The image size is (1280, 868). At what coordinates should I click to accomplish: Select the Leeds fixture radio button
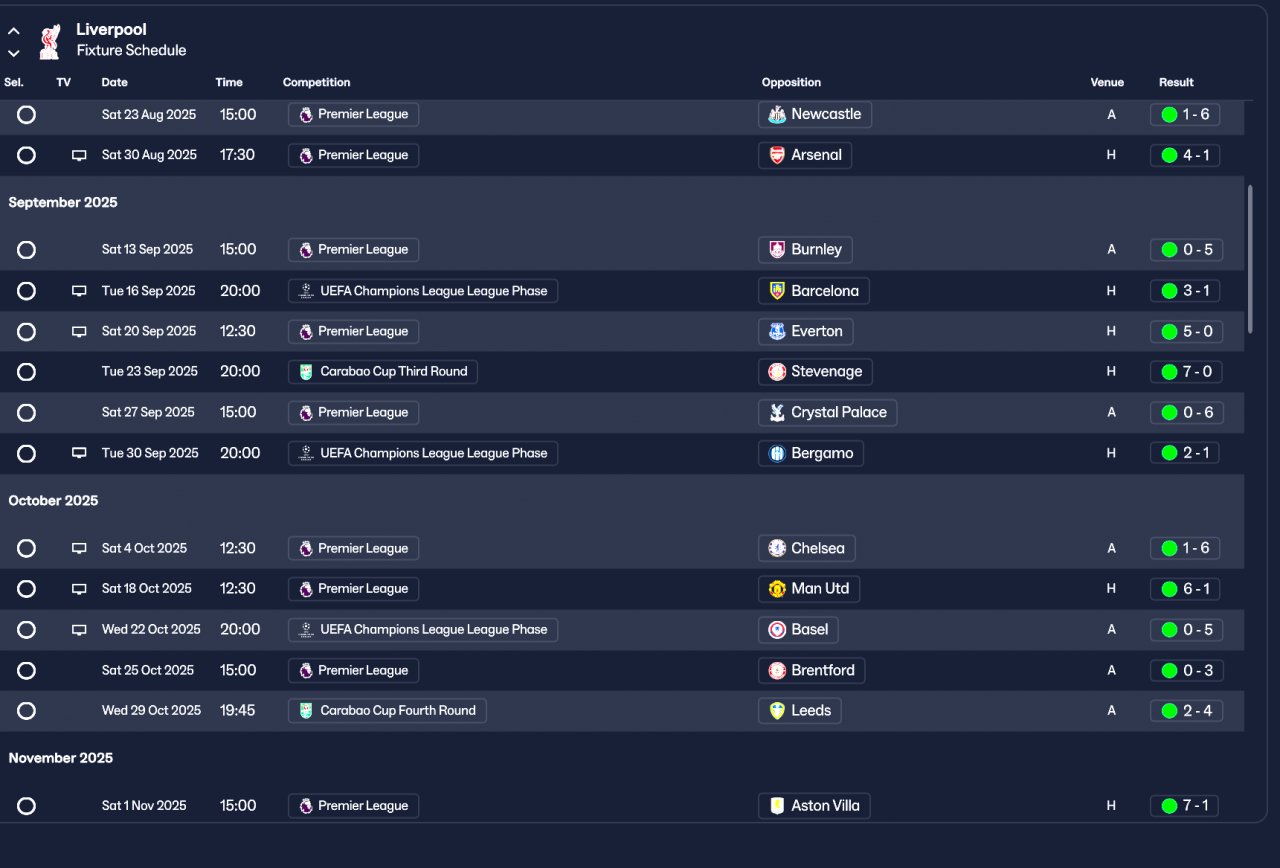point(27,711)
